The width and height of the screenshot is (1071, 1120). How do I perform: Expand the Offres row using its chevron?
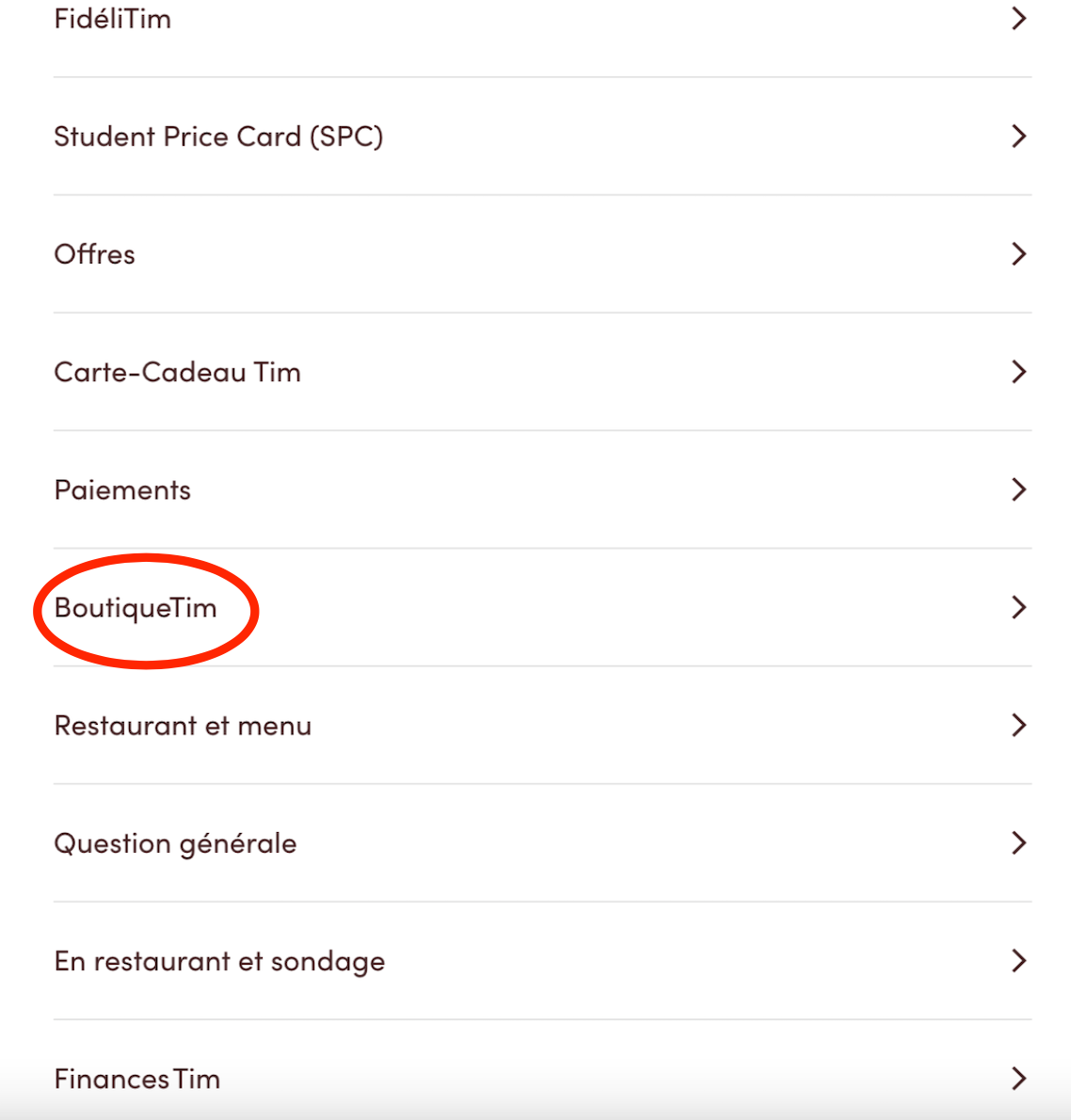pos(1018,254)
